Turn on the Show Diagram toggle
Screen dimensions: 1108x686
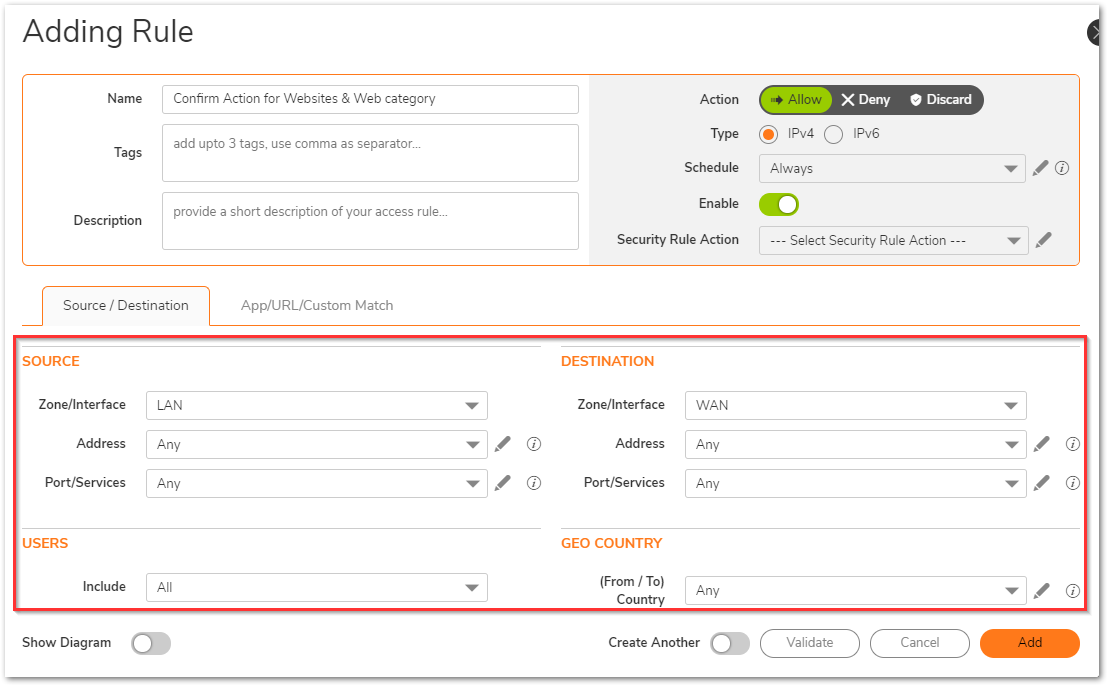(x=151, y=643)
